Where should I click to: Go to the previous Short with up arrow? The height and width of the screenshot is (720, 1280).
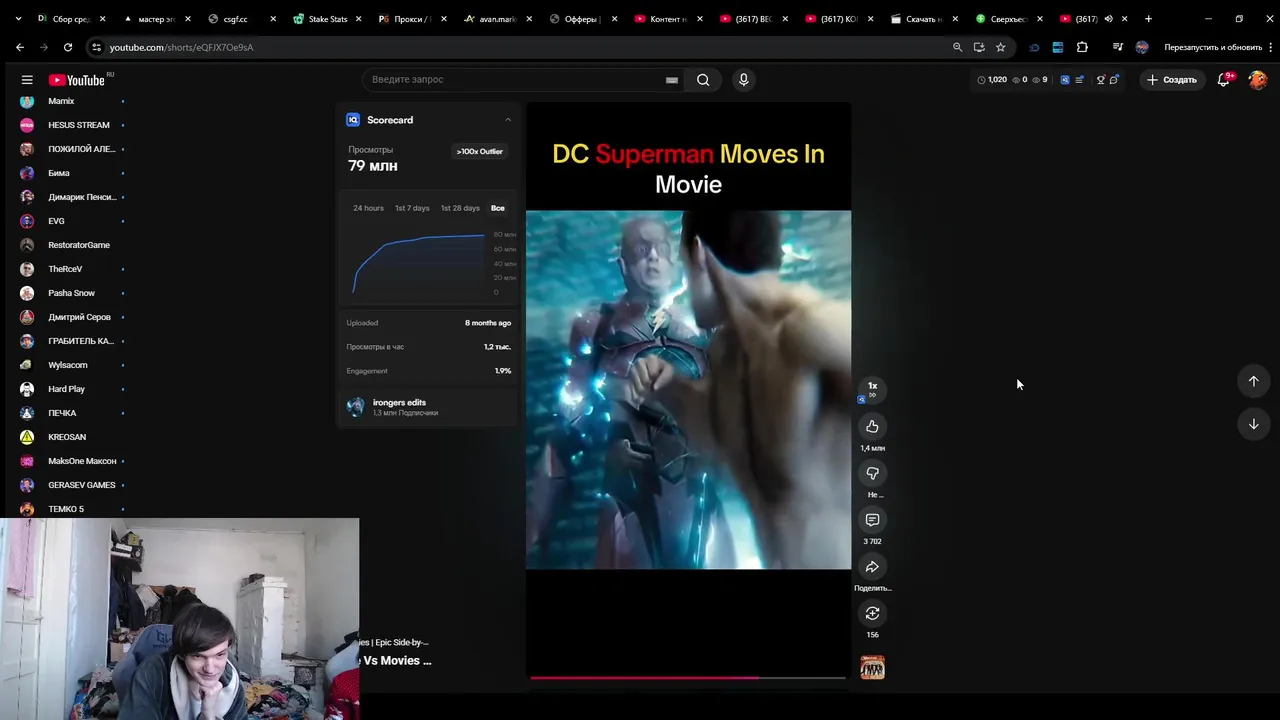coord(1253,381)
